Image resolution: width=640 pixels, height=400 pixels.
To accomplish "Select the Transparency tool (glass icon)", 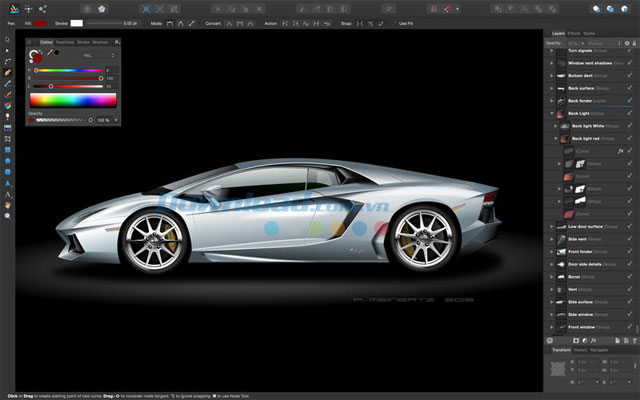I will 7,117.
